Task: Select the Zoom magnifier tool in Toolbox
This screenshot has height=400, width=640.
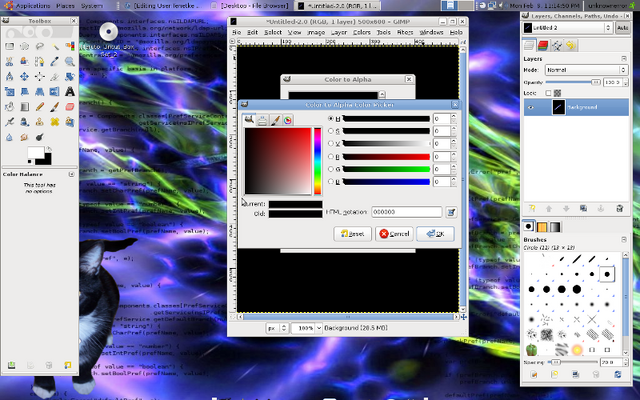Action: (70, 61)
